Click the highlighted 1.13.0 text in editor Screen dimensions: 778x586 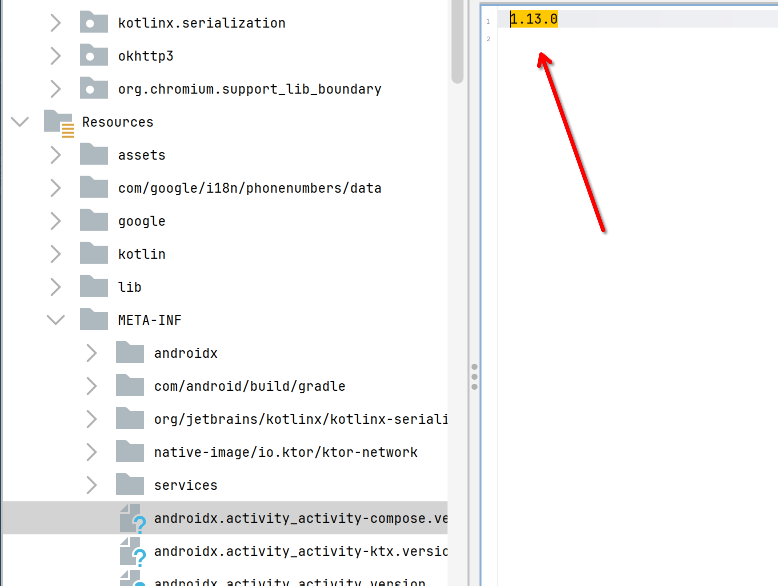(534, 19)
